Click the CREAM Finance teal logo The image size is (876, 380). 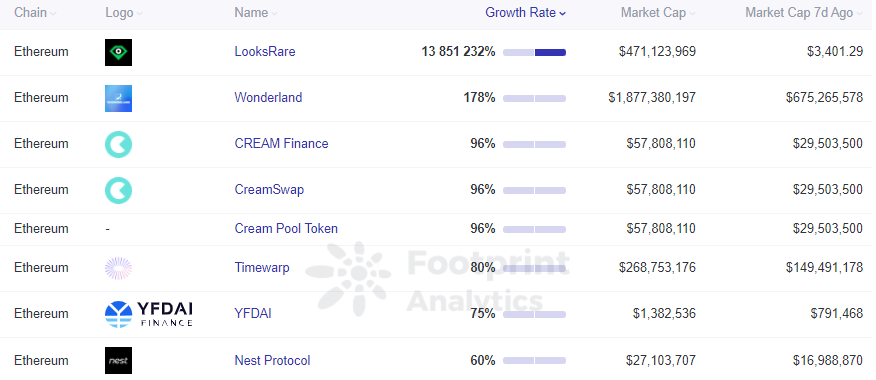pyautogui.click(x=118, y=144)
